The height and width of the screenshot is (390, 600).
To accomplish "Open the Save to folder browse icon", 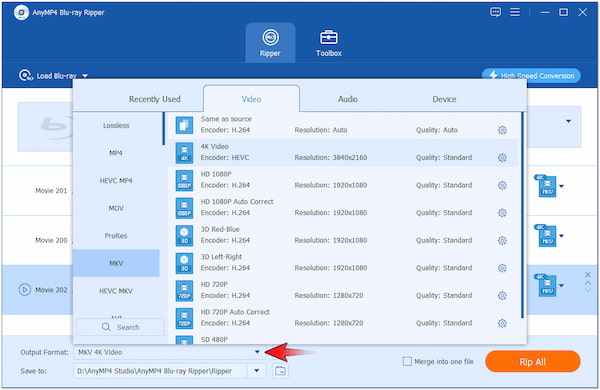I will (x=280, y=371).
